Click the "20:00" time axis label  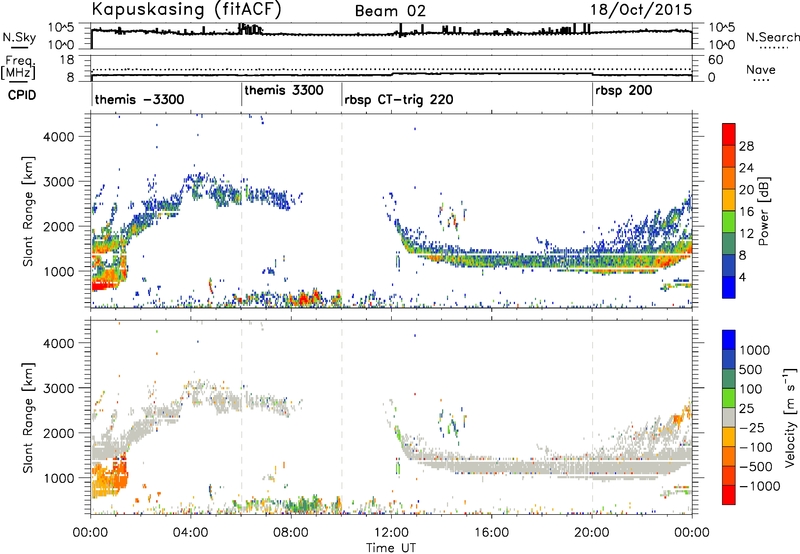[x=591, y=533]
